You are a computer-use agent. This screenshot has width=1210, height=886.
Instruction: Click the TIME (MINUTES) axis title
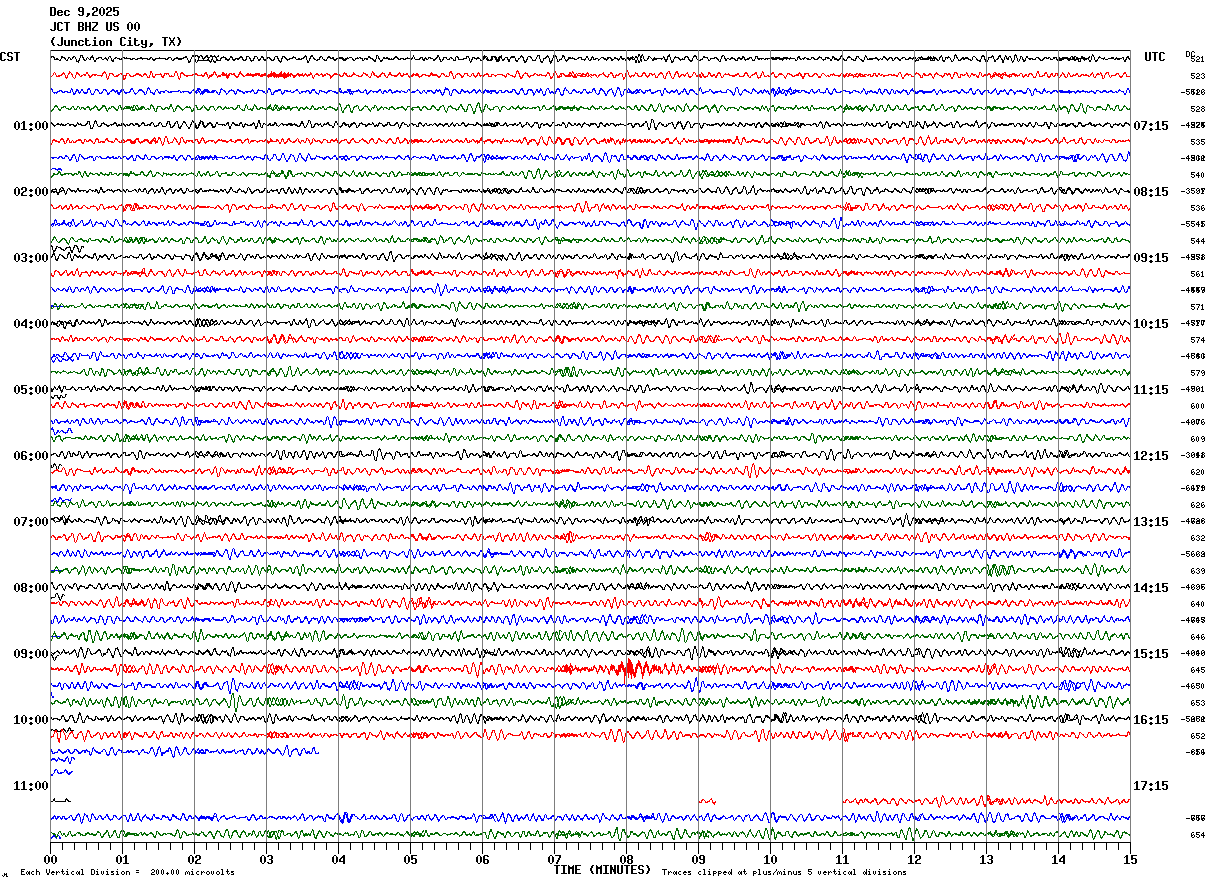(x=602, y=870)
